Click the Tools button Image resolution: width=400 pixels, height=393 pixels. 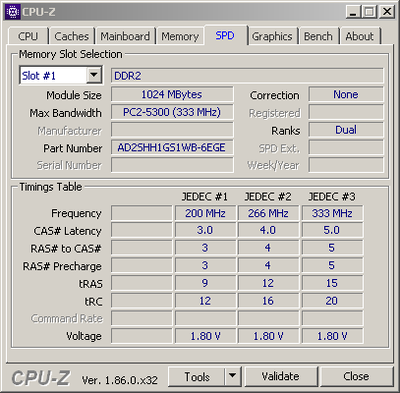click(x=197, y=377)
